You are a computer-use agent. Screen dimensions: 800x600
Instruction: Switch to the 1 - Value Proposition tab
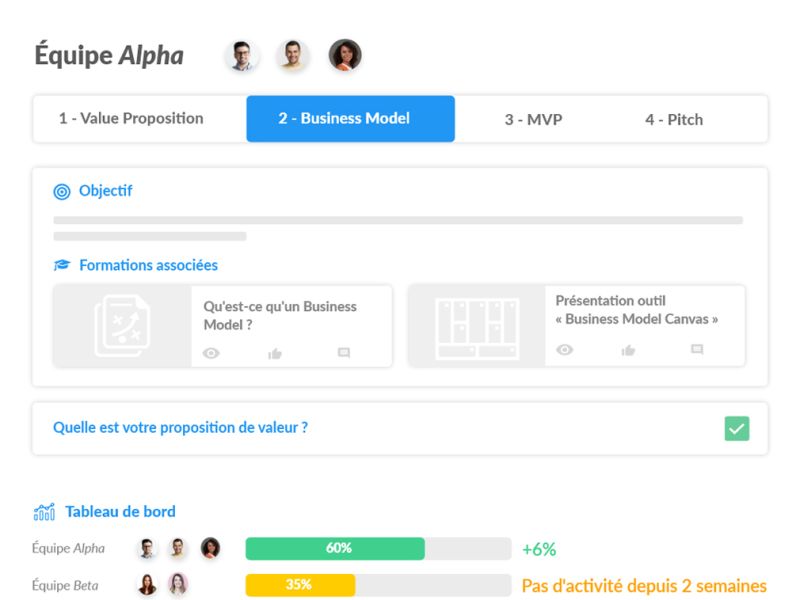(131, 119)
